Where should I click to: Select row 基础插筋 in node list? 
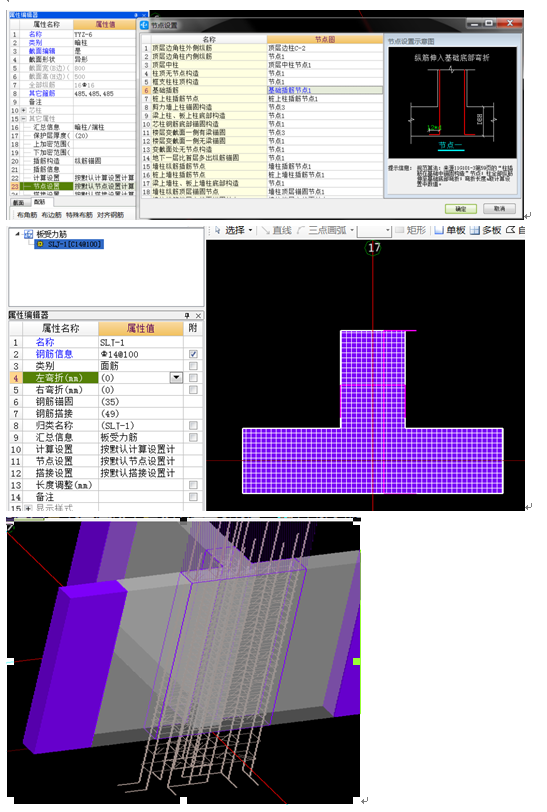pyautogui.click(x=262, y=90)
